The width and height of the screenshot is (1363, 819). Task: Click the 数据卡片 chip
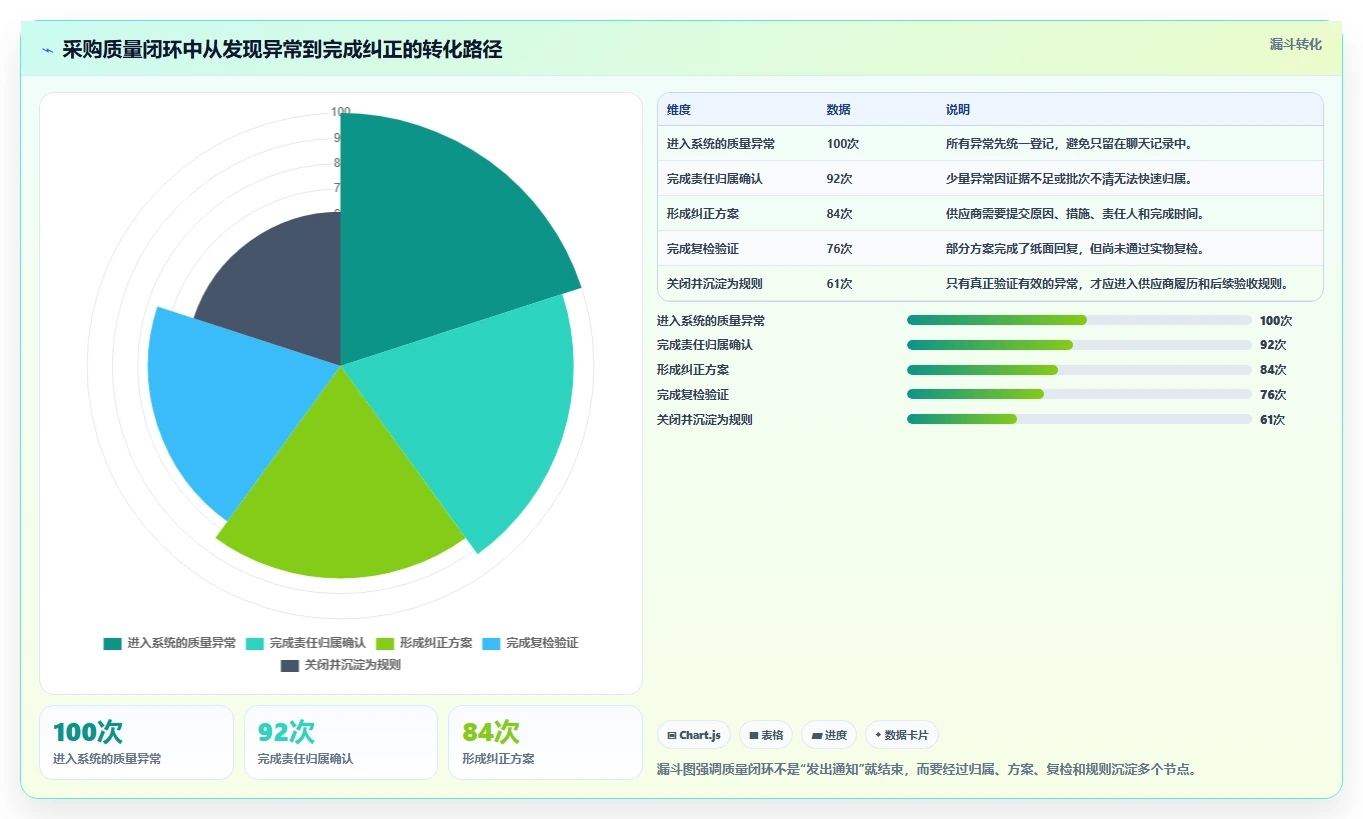point(901,735)
